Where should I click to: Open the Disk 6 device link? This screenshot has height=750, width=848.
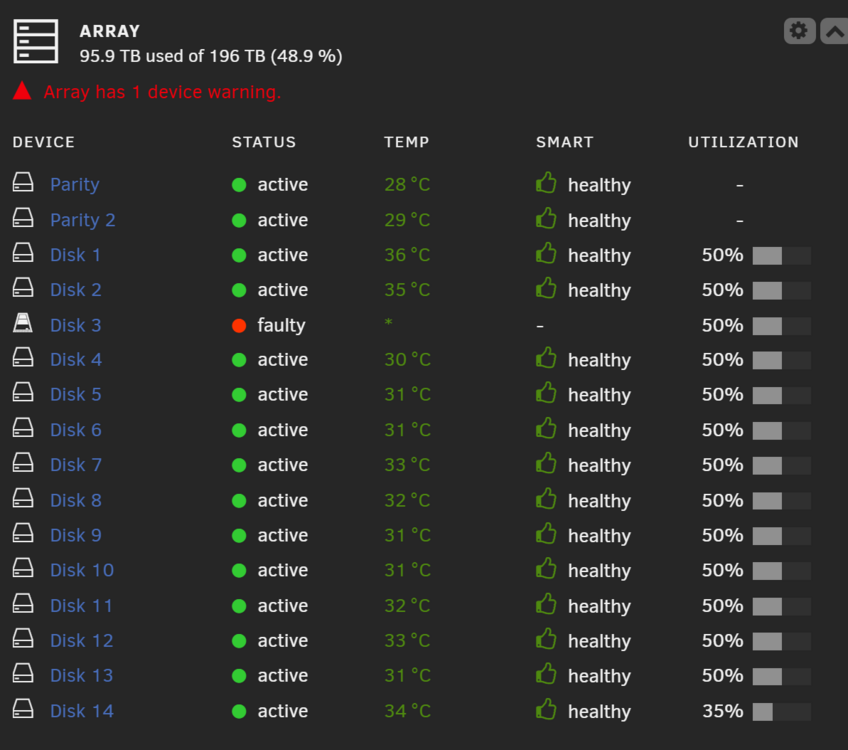[76, 430]
